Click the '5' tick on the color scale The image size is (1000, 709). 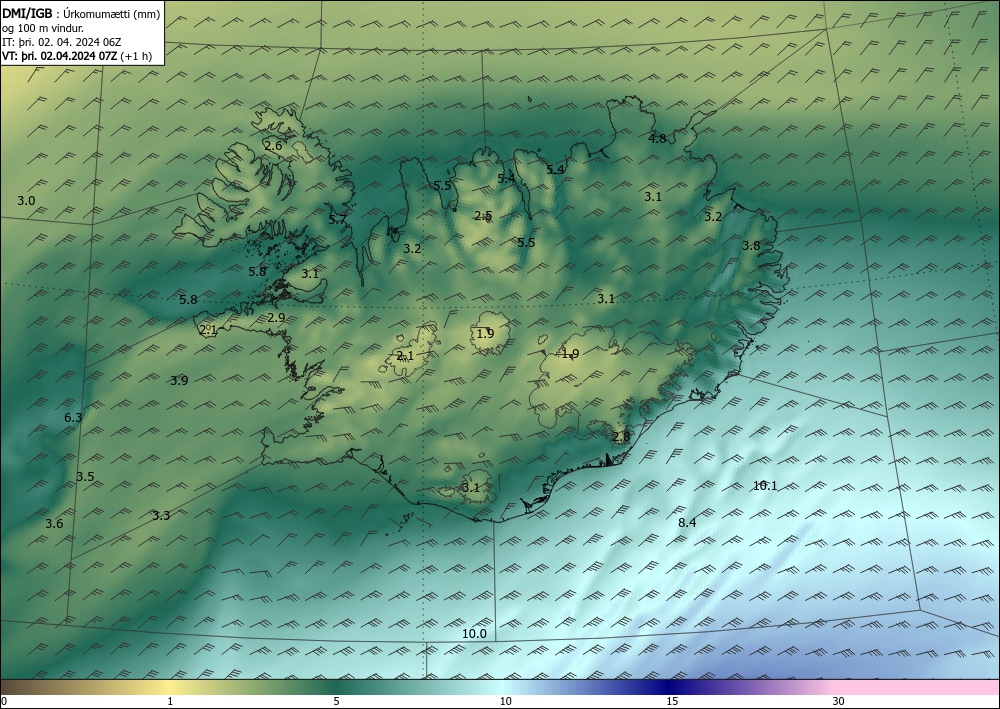[x=336, y=701]
